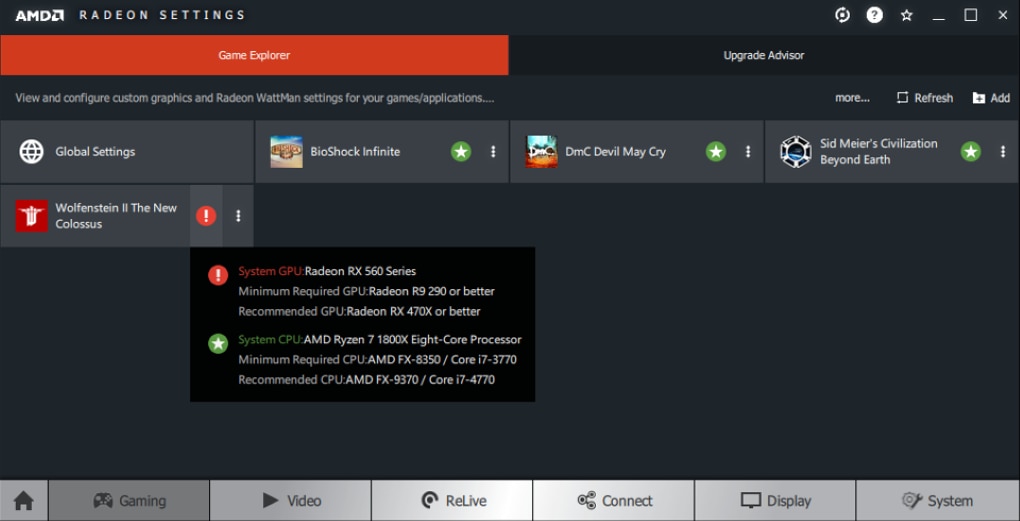1020x521 pixels.
Task: Open the ReLive section
Action: point(452,501)
